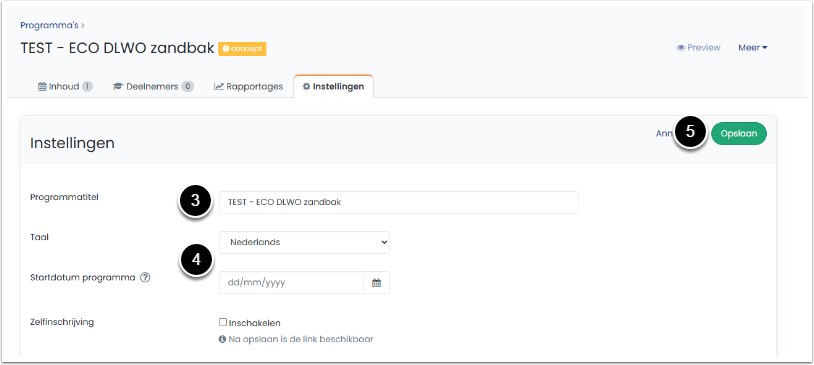Click the chart icon on the Rapportages tab
Viewport: 814px width, 365px height.
(x=219, y=87)
